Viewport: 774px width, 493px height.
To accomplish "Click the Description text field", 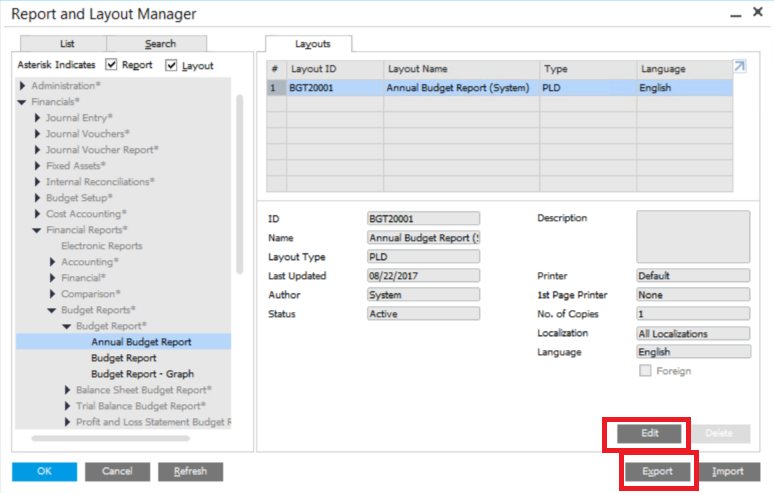I will coord(692,236).
